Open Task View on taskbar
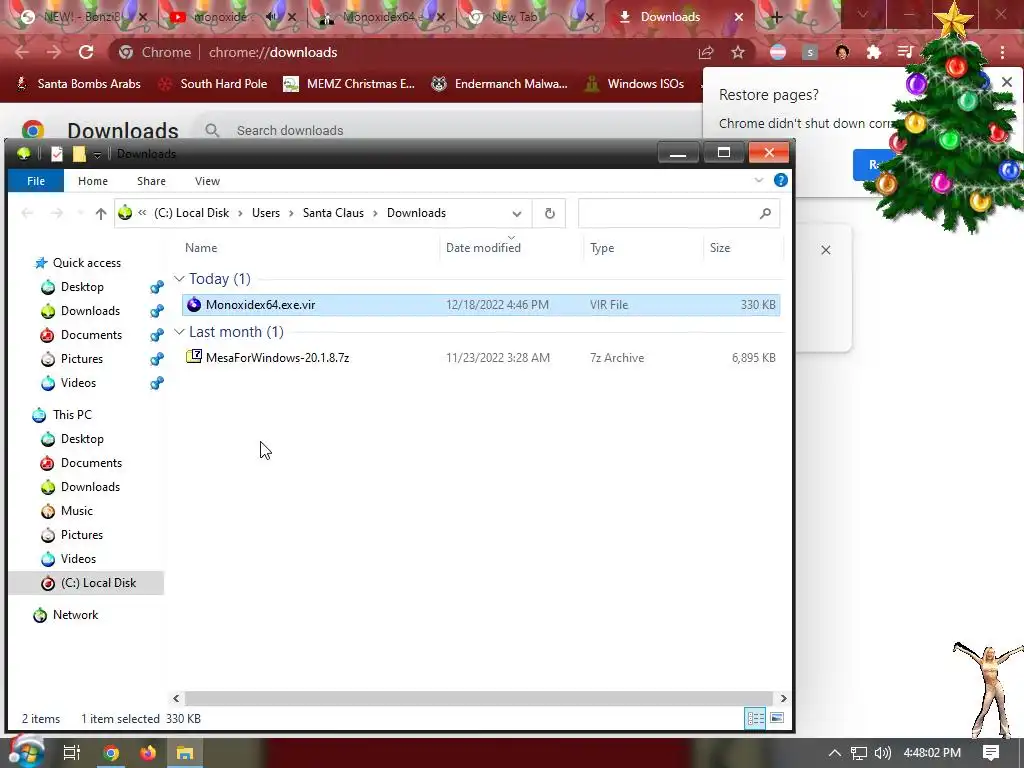Viewport: 1024px width, 768px height. [72, 753]
